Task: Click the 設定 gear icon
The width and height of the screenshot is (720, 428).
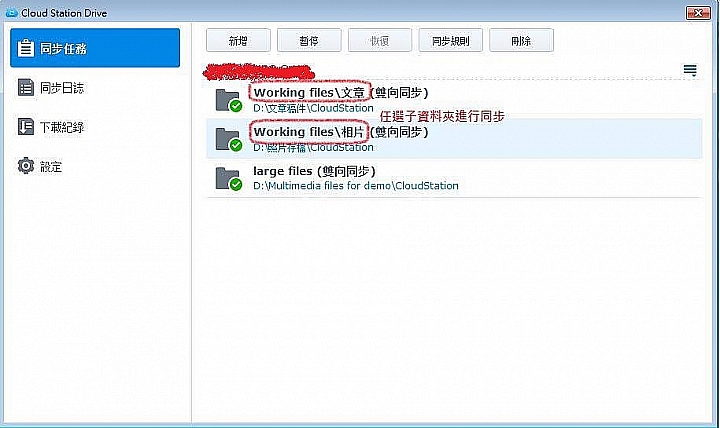Action: pos(26,166)
